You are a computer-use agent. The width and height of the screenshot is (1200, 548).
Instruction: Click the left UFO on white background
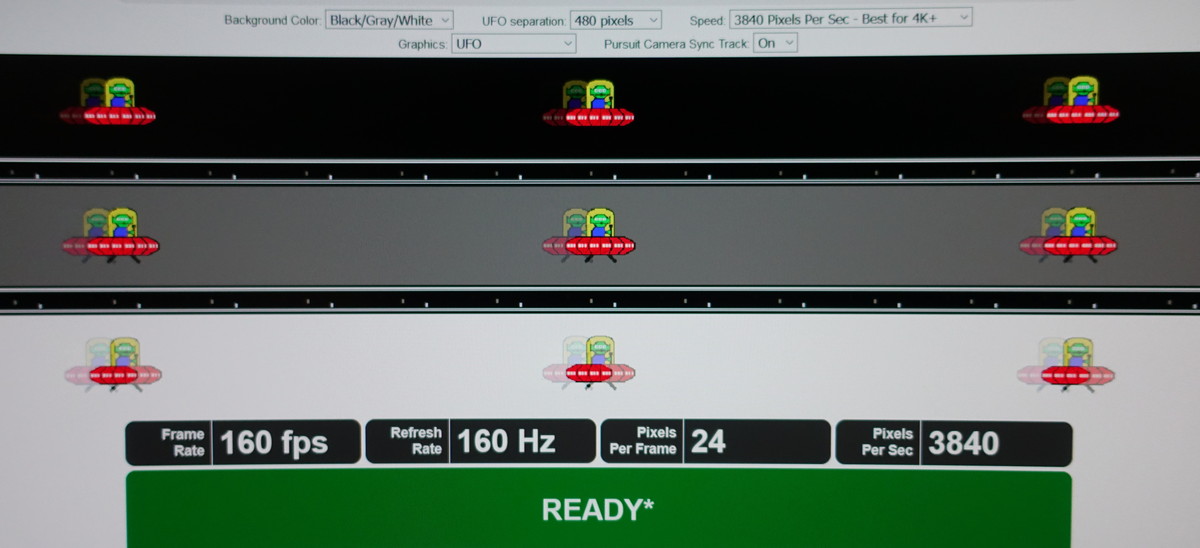pos(112,364)
